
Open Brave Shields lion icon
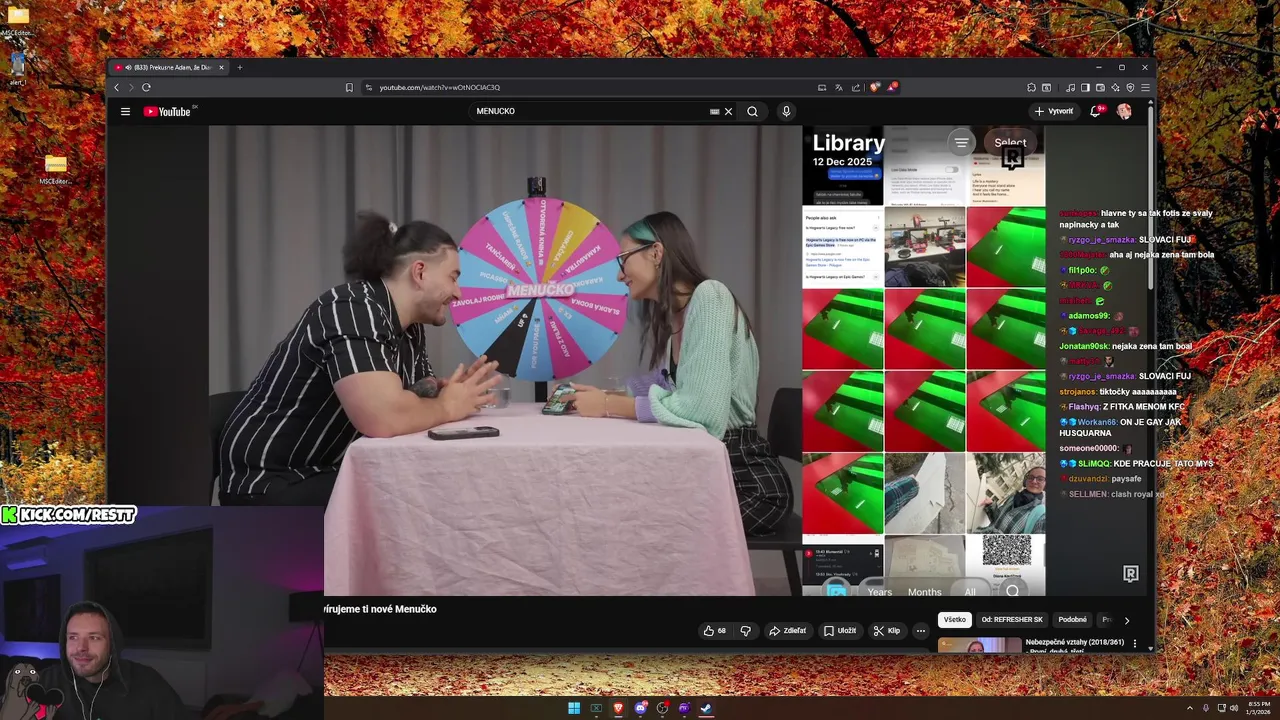(874, 87)
